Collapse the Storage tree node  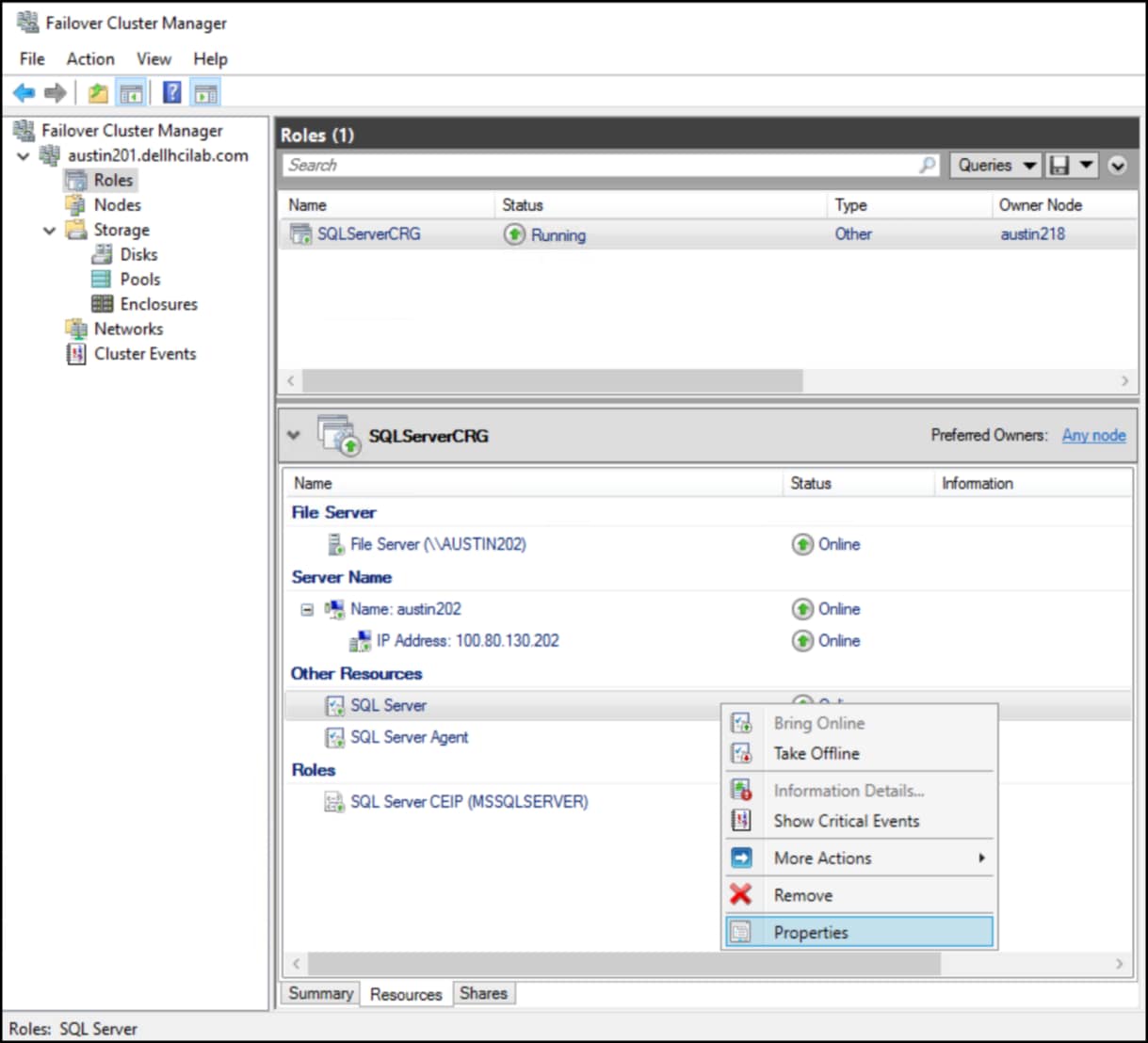[49, 230]
